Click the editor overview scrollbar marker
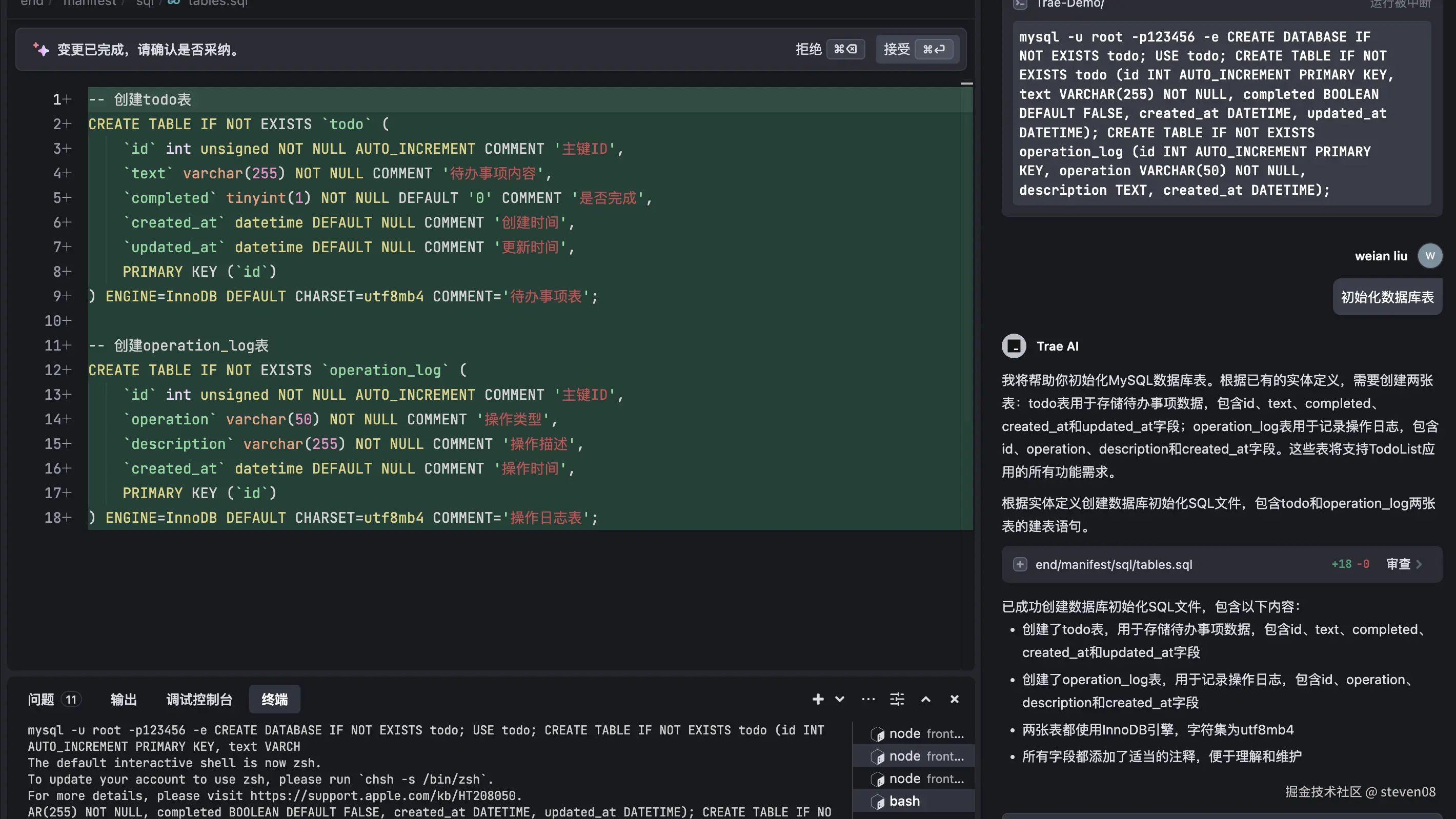Viewport: 1456px width, 819px height. 966,84
